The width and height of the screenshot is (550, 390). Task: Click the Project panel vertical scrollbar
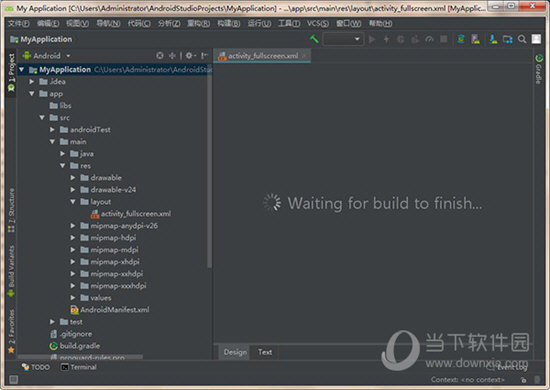(x=209, y=165)
